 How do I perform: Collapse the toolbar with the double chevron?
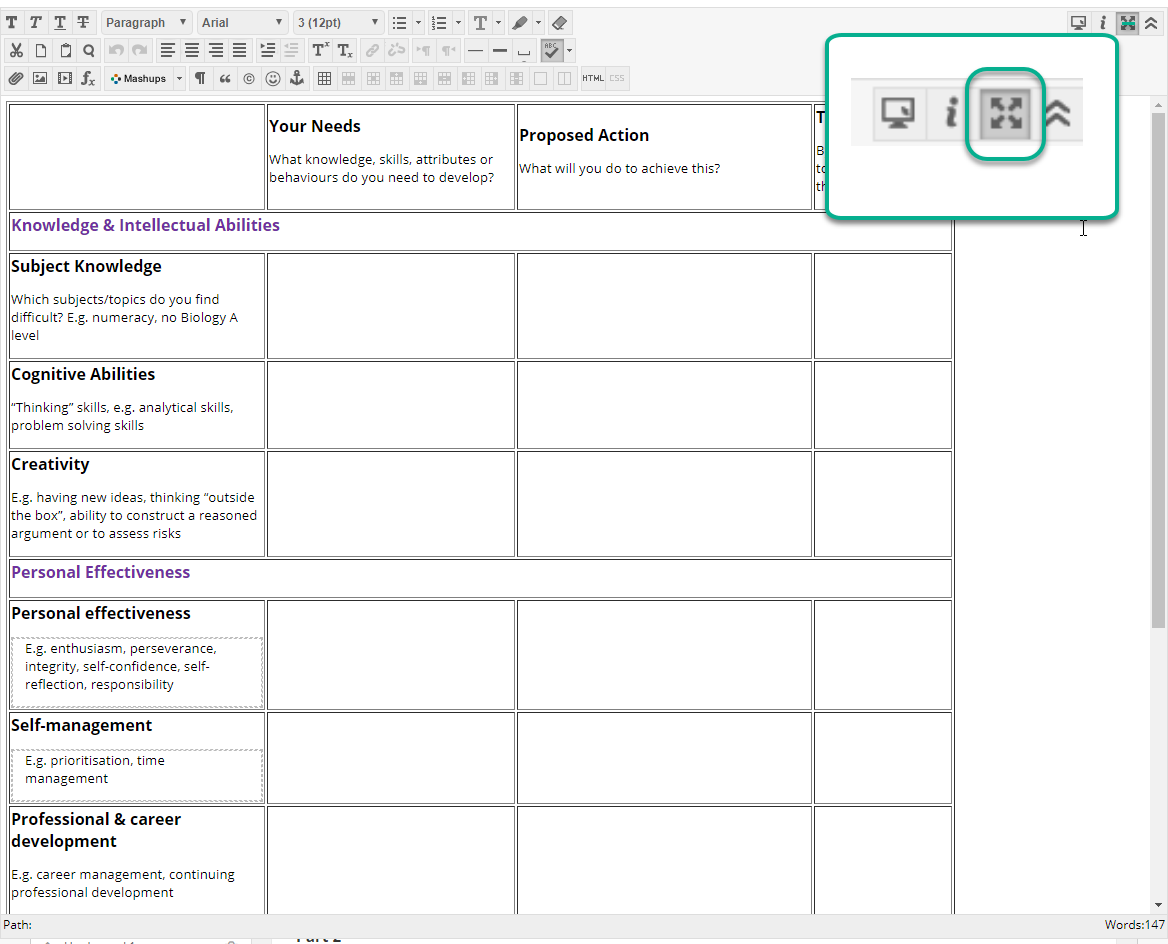pos(1151,23)
